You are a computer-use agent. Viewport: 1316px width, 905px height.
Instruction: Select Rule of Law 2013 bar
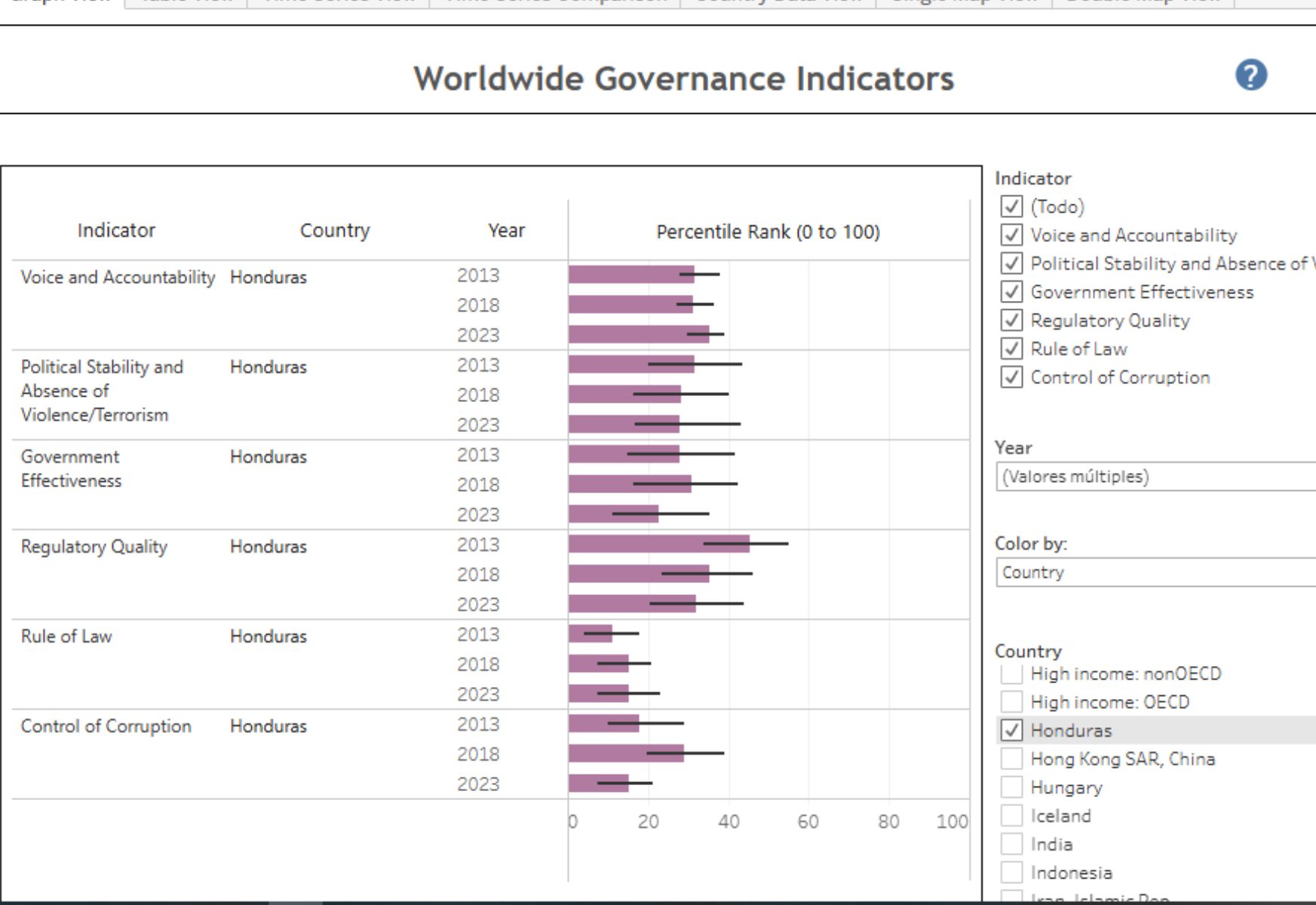591,633
